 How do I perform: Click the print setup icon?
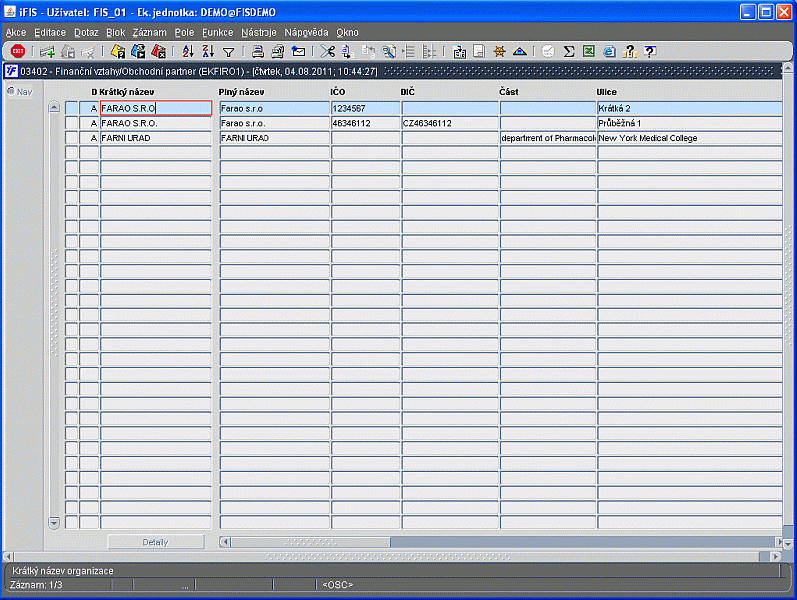pyautogui.click(x=278, y=51)
